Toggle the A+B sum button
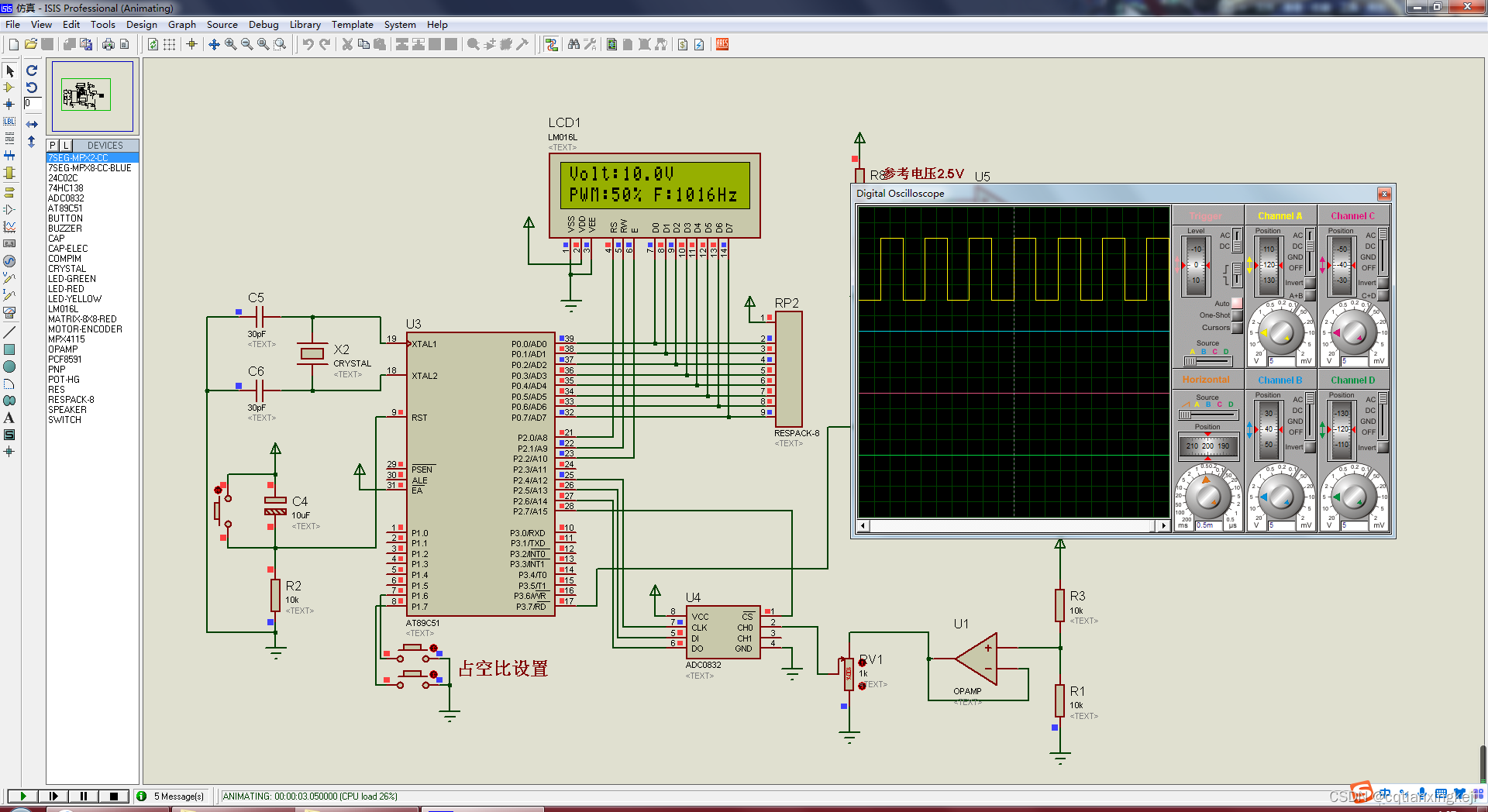The height and width of the screenshot is (812, 1488). click(x=1310, y=295)
